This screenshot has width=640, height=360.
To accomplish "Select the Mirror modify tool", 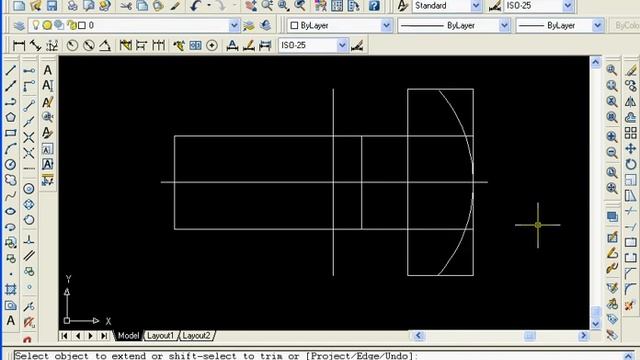I will coord(631,102).
